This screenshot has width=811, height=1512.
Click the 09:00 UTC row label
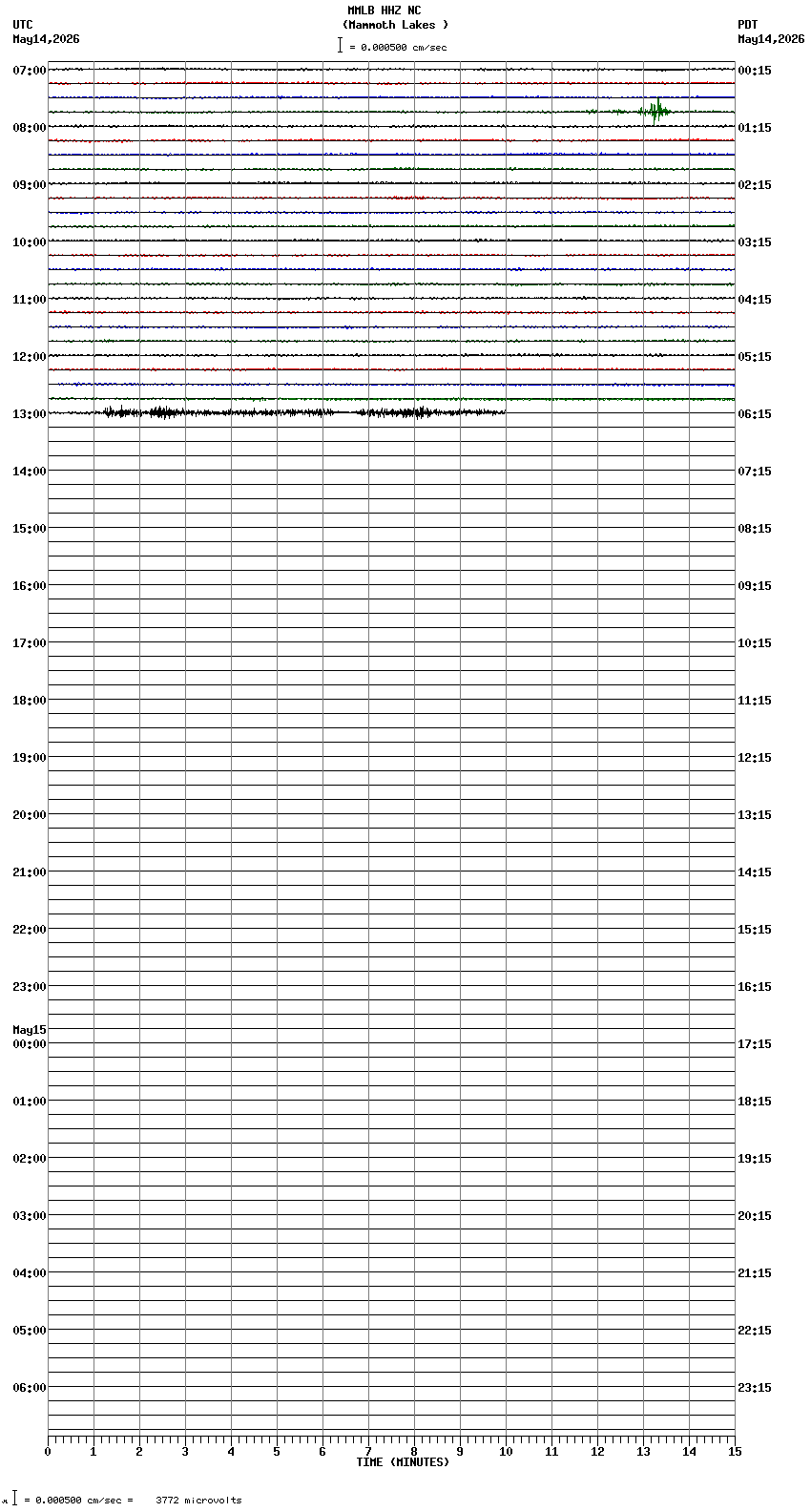(x=30, y=185)
